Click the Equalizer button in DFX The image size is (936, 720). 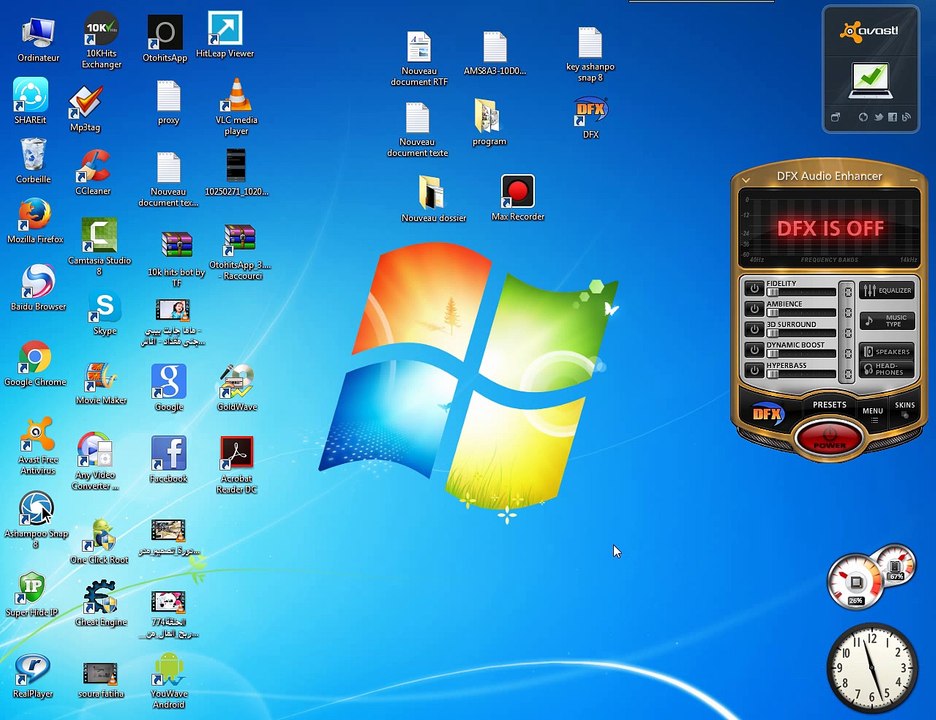[x=886, y=290]
